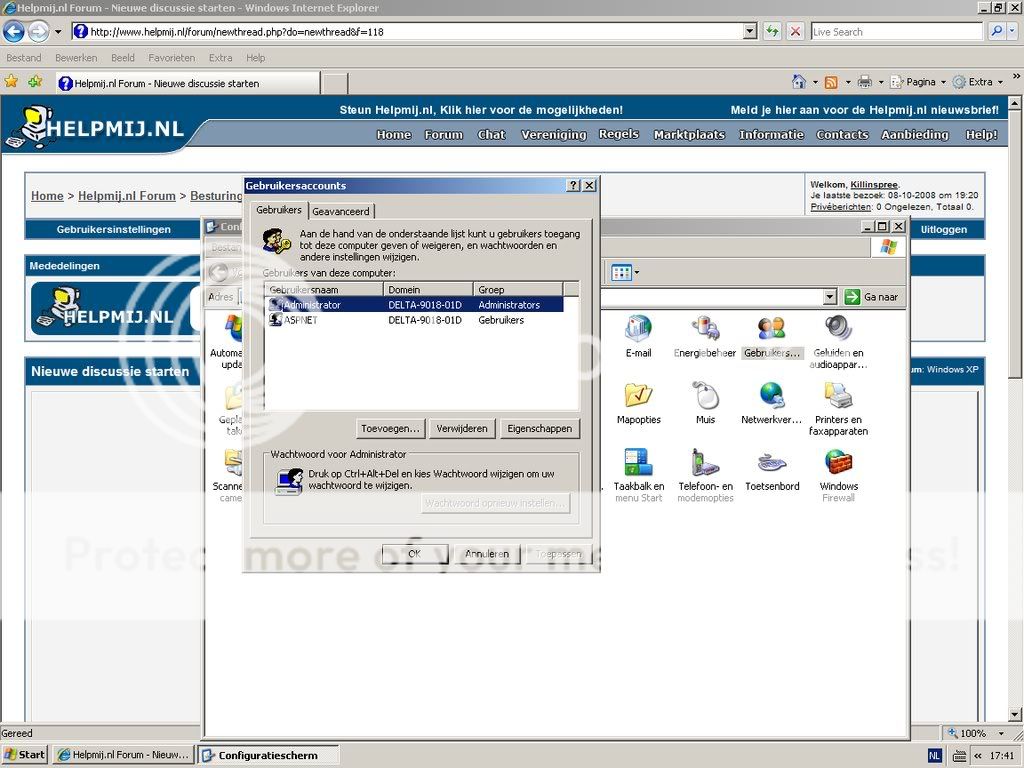Open the recent pages dropdown arrow

point(57,31)
